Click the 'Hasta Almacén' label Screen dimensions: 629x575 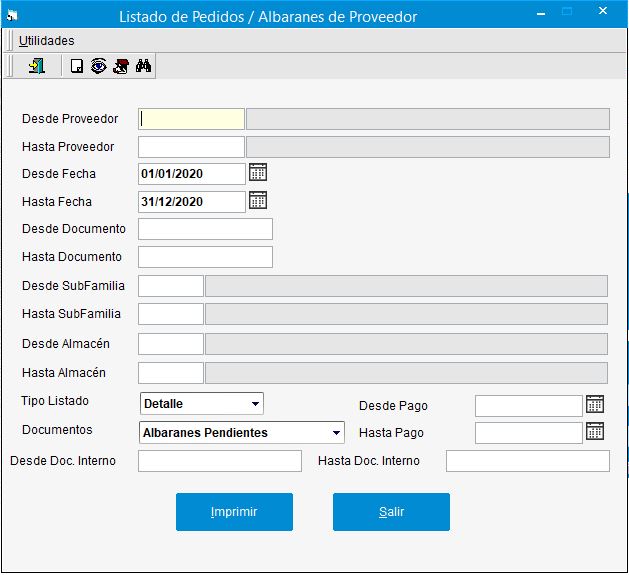click(x=64, y=373)
